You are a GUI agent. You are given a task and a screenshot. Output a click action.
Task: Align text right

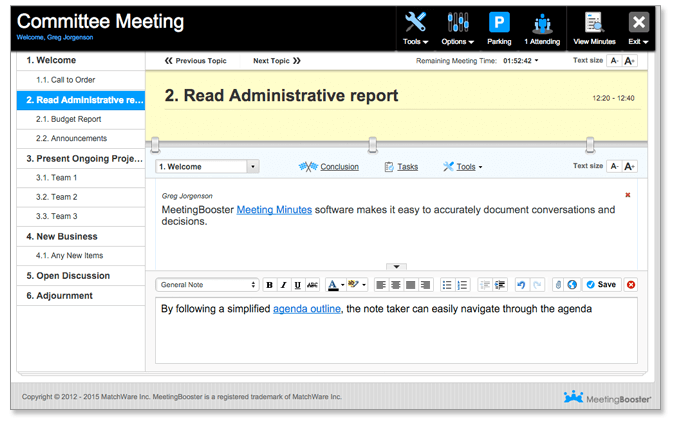point(425,285)
